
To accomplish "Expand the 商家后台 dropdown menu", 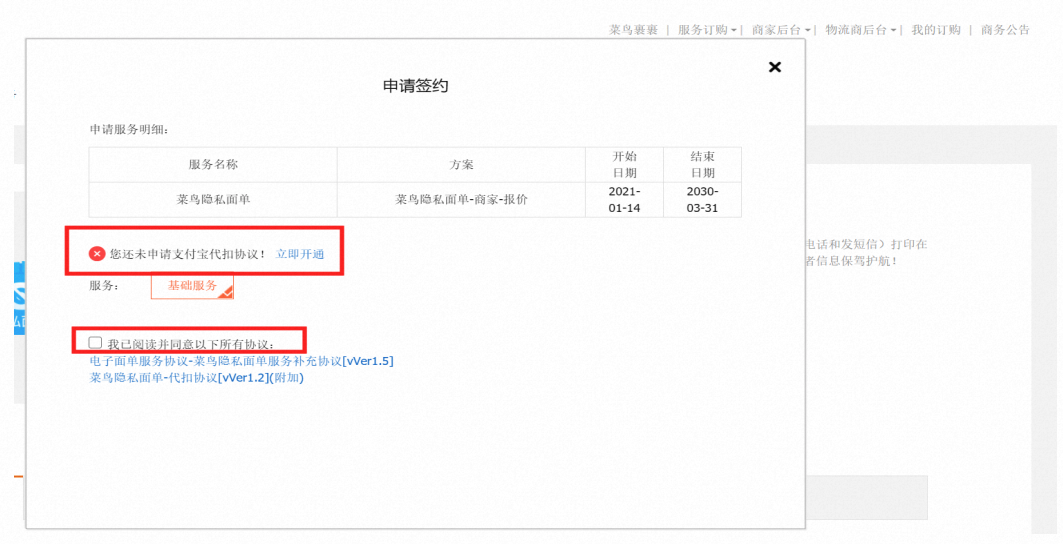I will tap(781, 30).
